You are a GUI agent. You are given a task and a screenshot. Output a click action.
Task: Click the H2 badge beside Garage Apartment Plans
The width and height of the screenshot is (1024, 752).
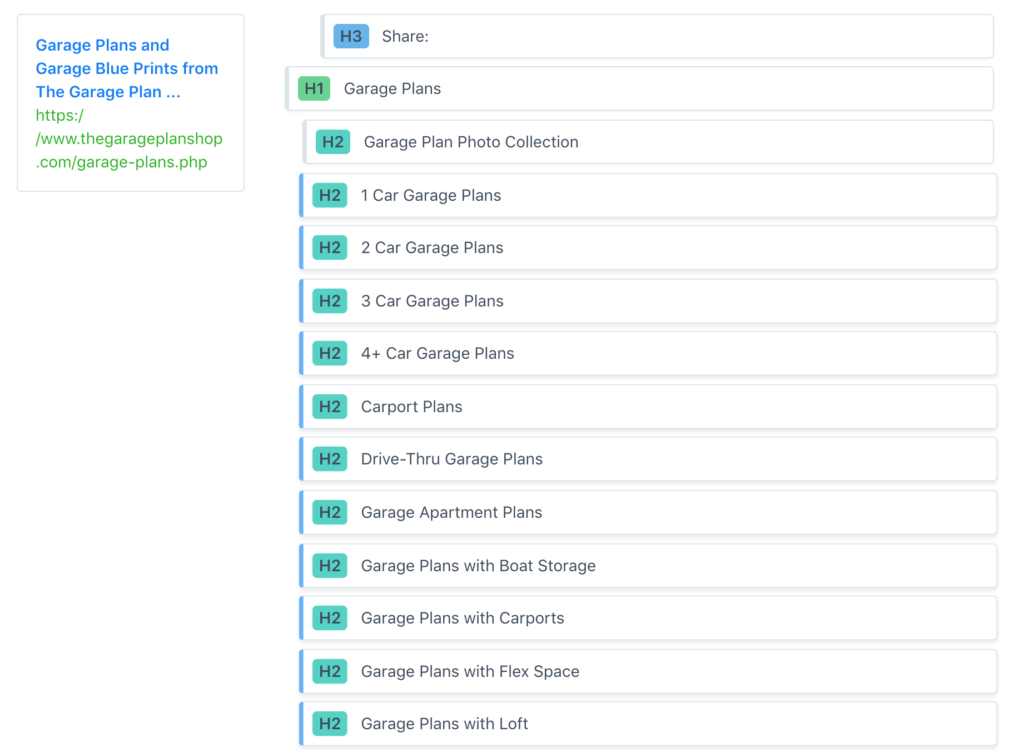[x=330, y=512]
